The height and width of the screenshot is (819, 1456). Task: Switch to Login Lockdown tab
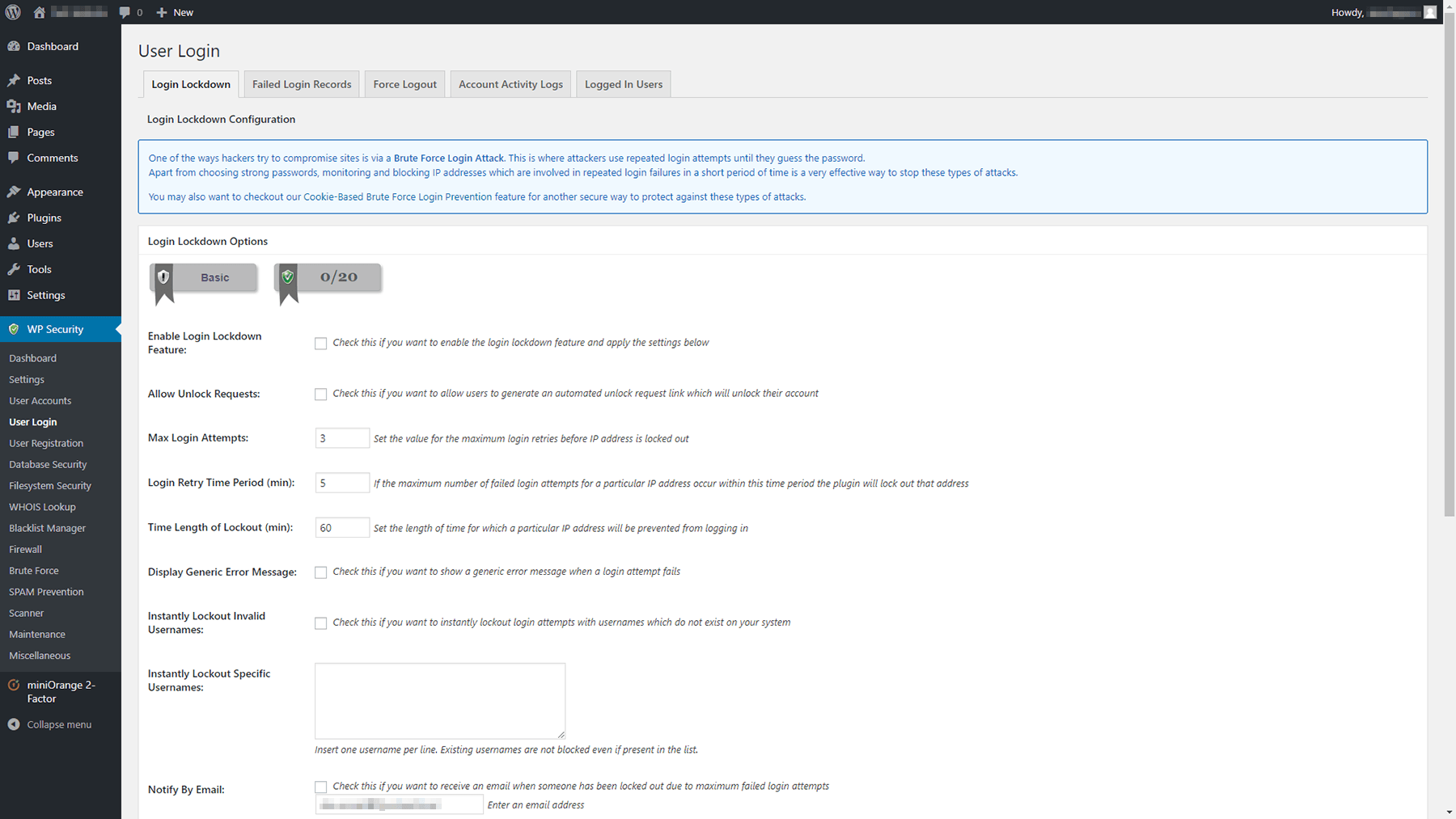[191, 84]
